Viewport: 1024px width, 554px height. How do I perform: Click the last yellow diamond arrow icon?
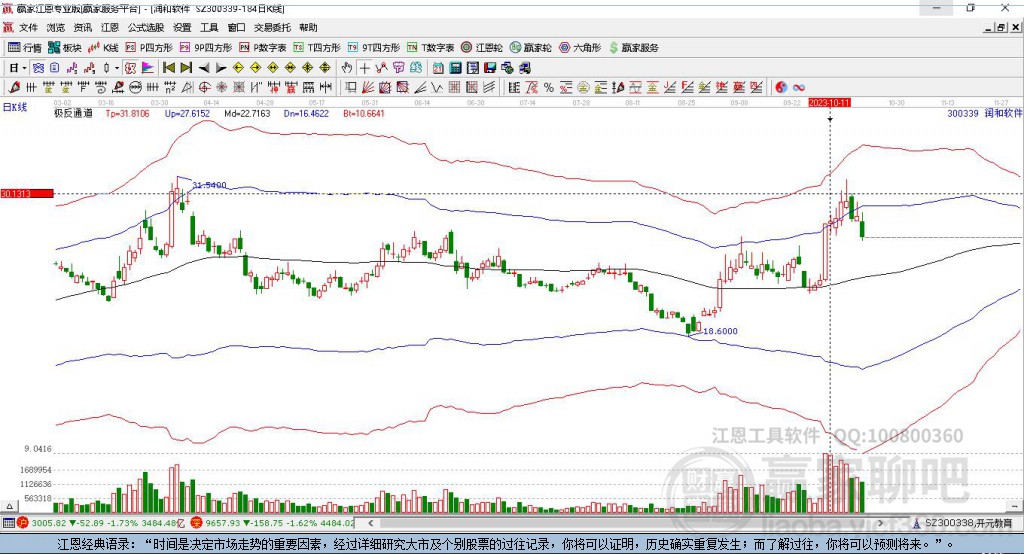point(325,68)
